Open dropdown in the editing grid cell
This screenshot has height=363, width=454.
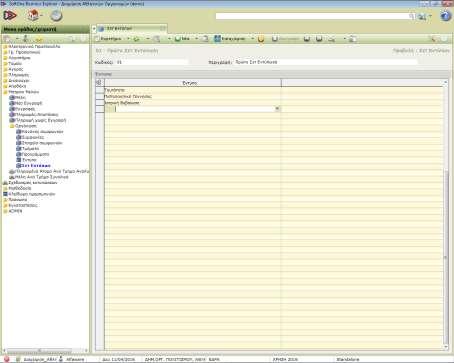pyautogui.click(x=277, y=109)
